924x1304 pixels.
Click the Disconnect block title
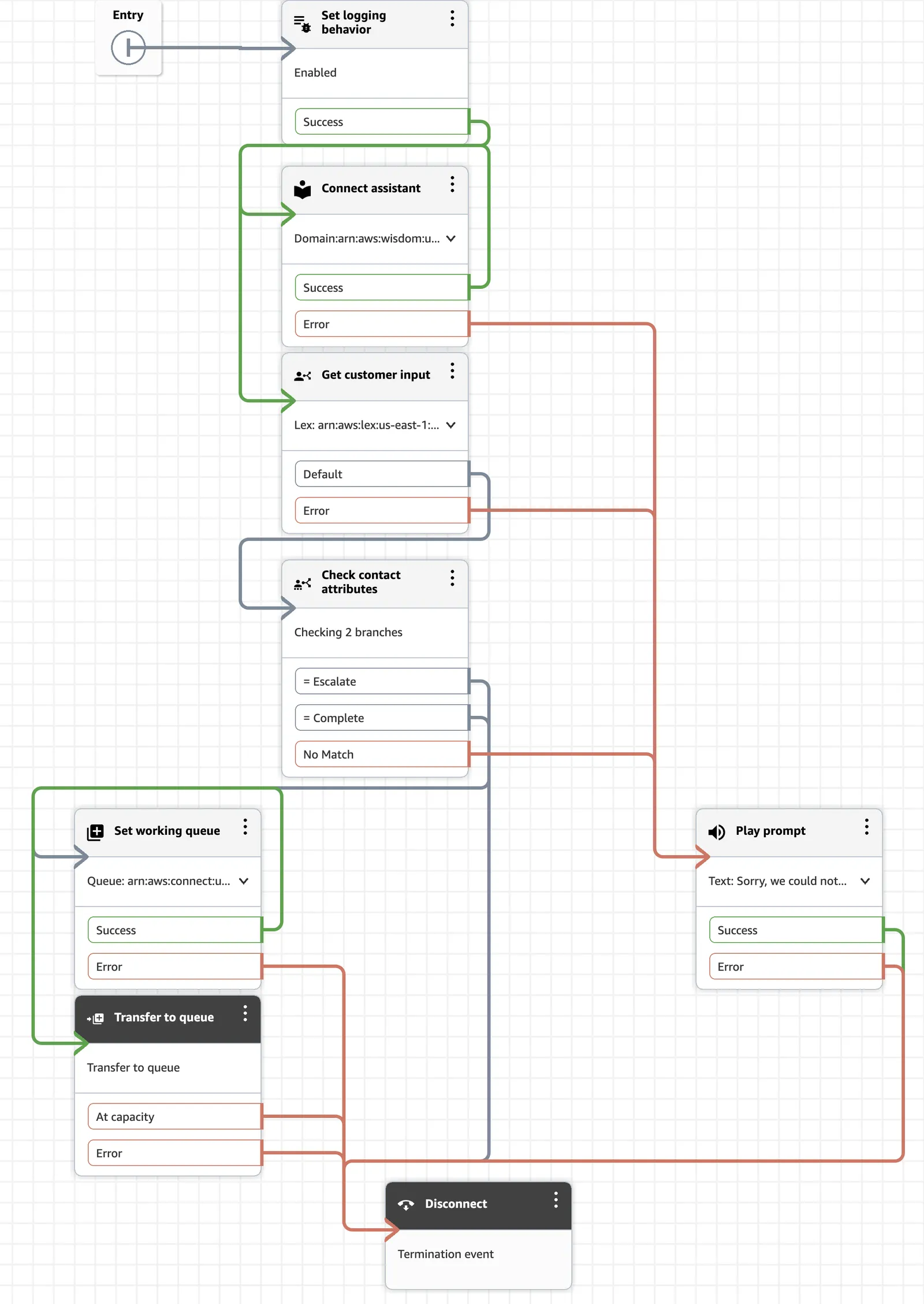tap(456, 1204)
